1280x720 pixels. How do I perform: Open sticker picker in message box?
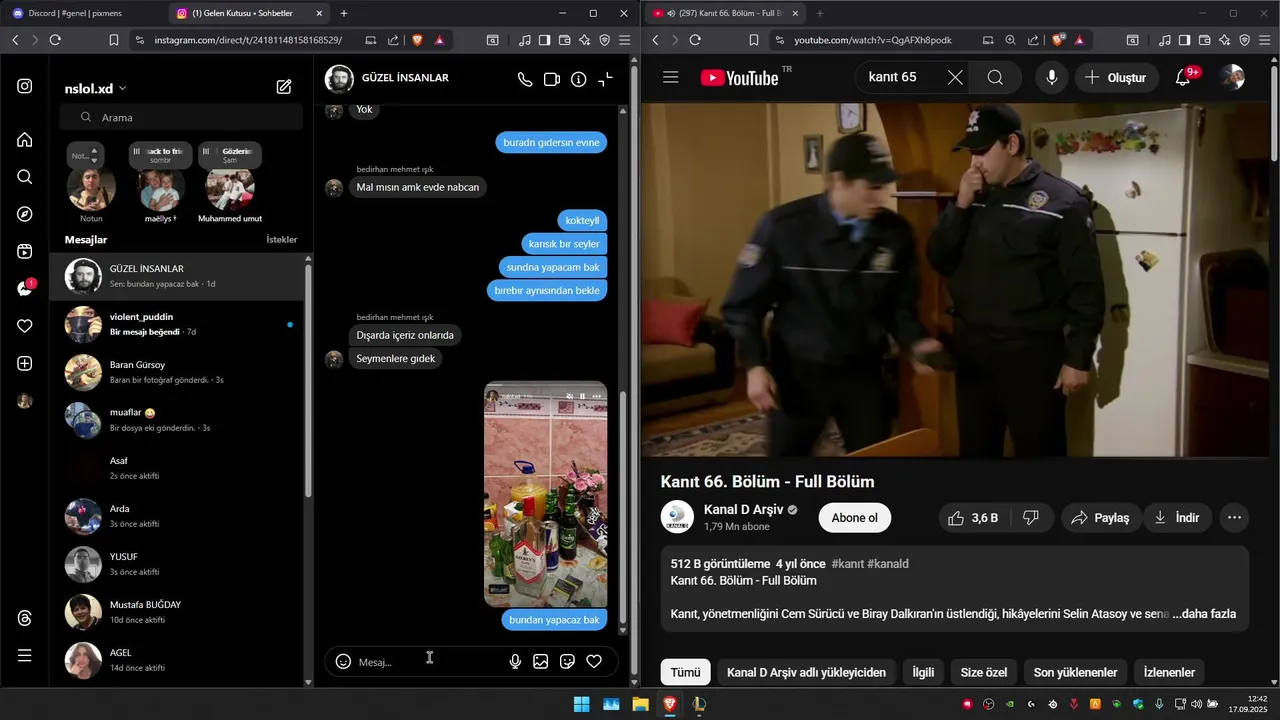(567, 661)
